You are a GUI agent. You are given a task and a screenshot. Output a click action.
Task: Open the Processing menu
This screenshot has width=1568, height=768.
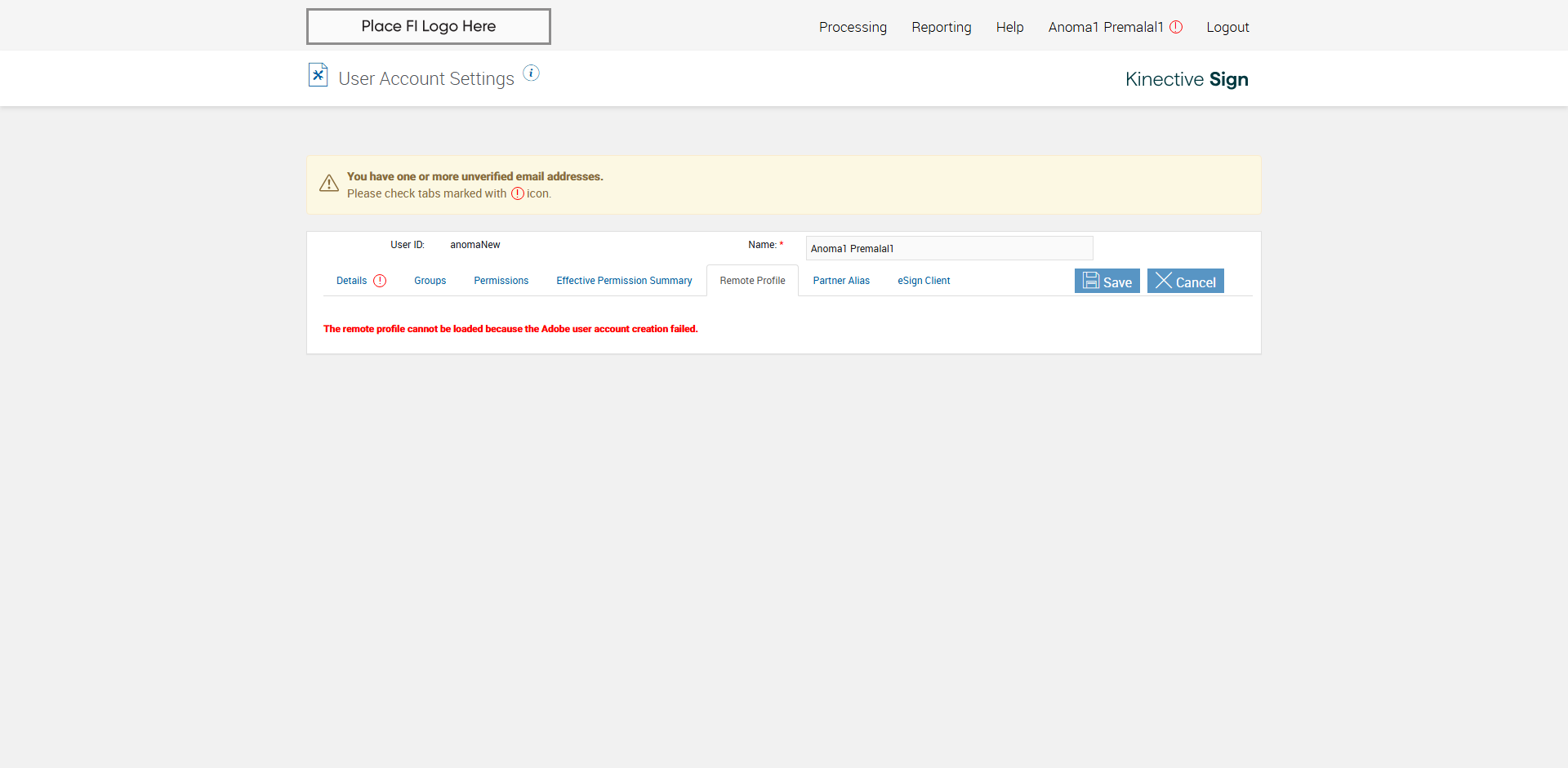pos(853,27)
